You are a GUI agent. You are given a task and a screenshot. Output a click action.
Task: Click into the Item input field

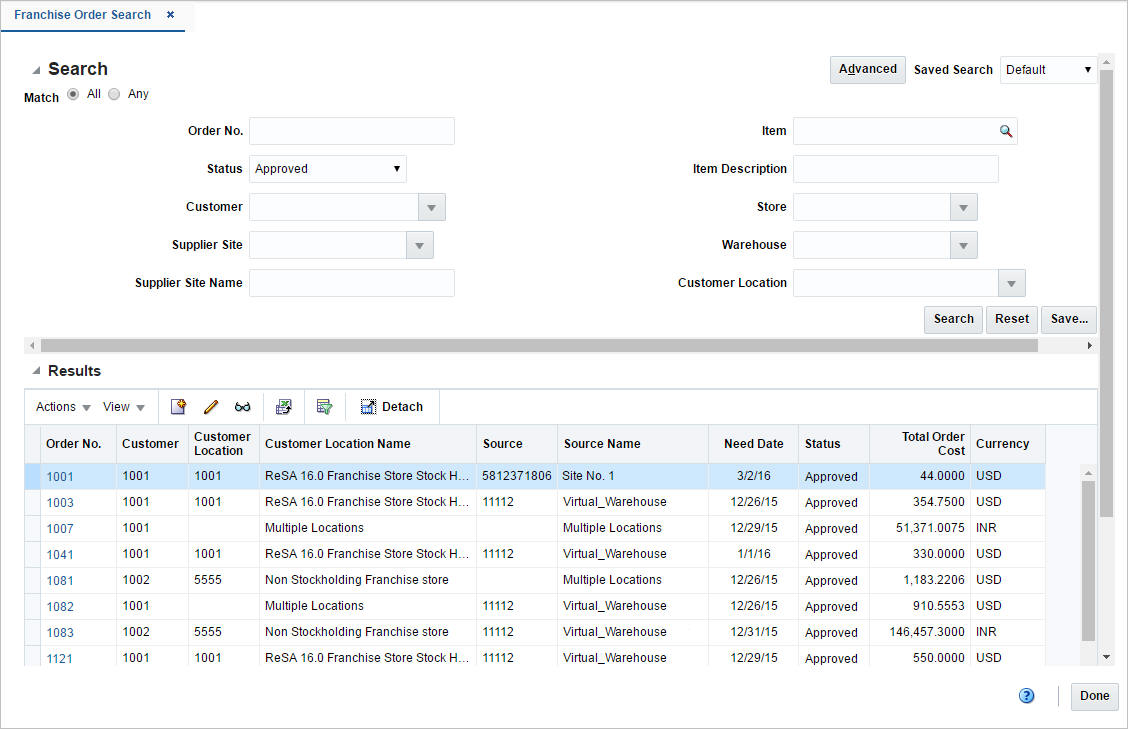pos(895,131)
